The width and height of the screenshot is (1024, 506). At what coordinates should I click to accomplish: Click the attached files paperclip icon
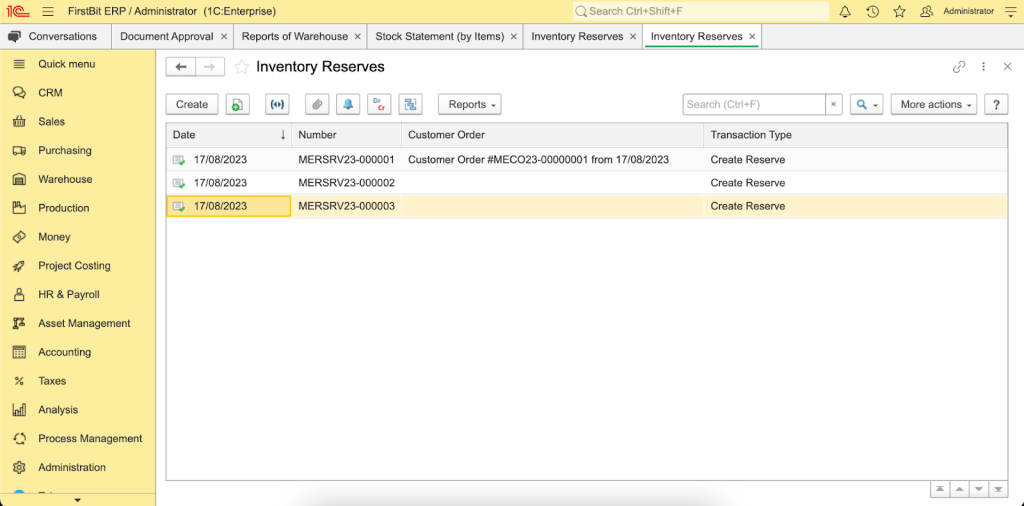click(x=317, y=104)
